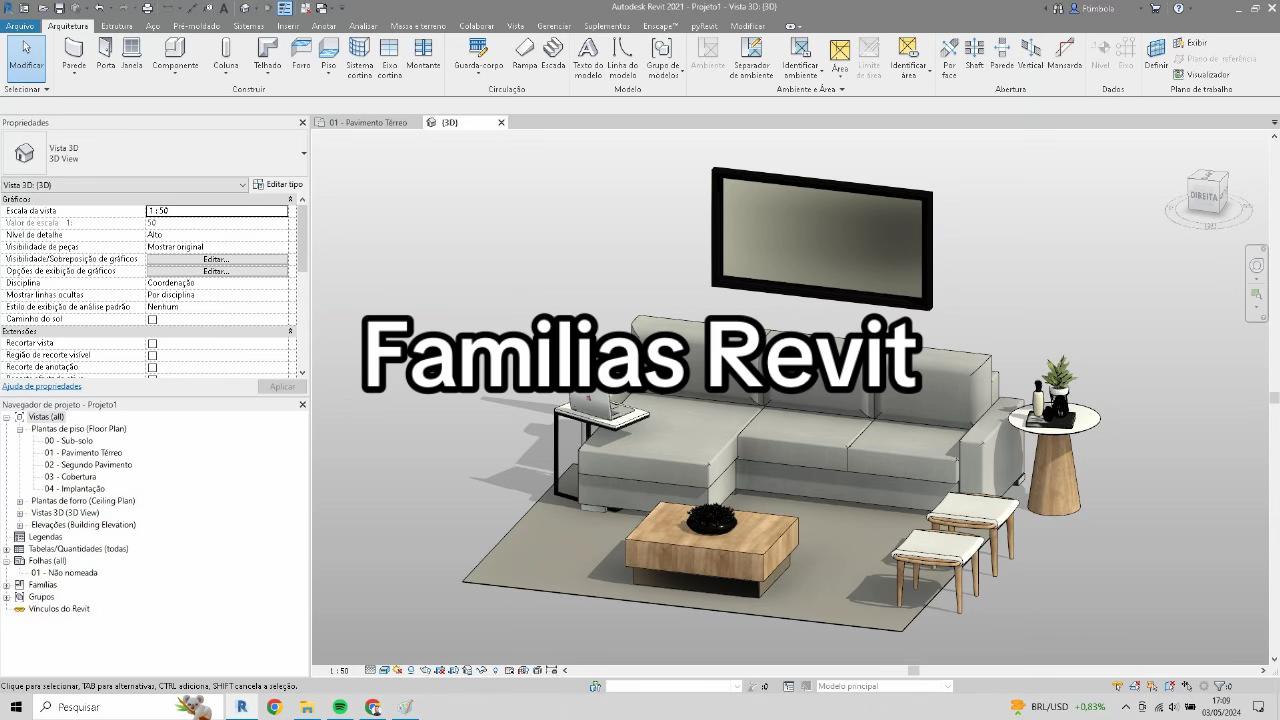
Task: Switch to the Anotar ribbon tab
Action: [324, 26]
